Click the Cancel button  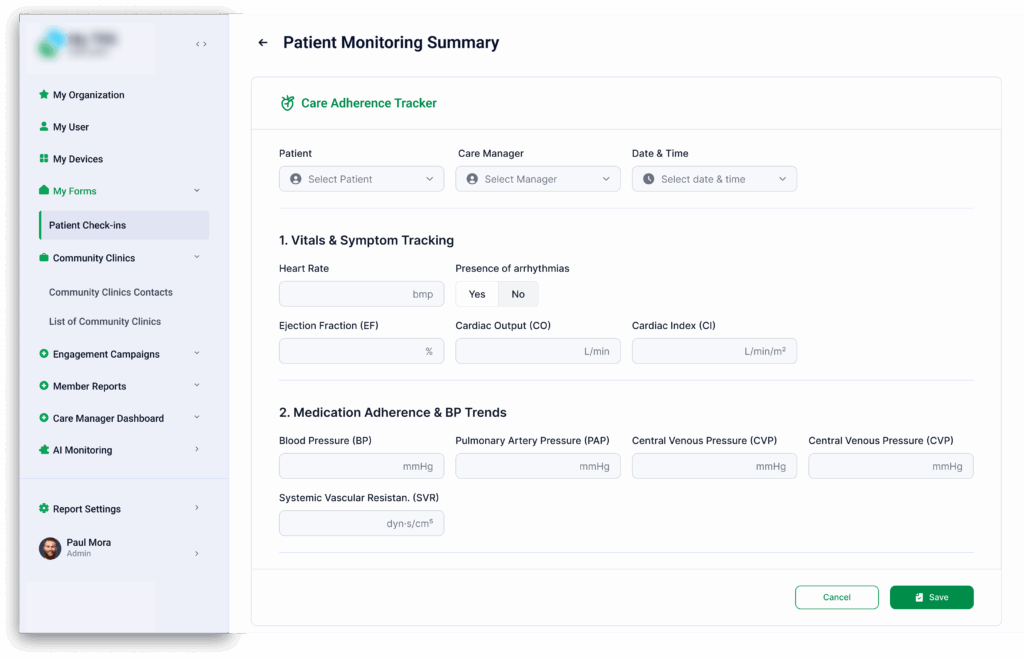tap(836, 597)
